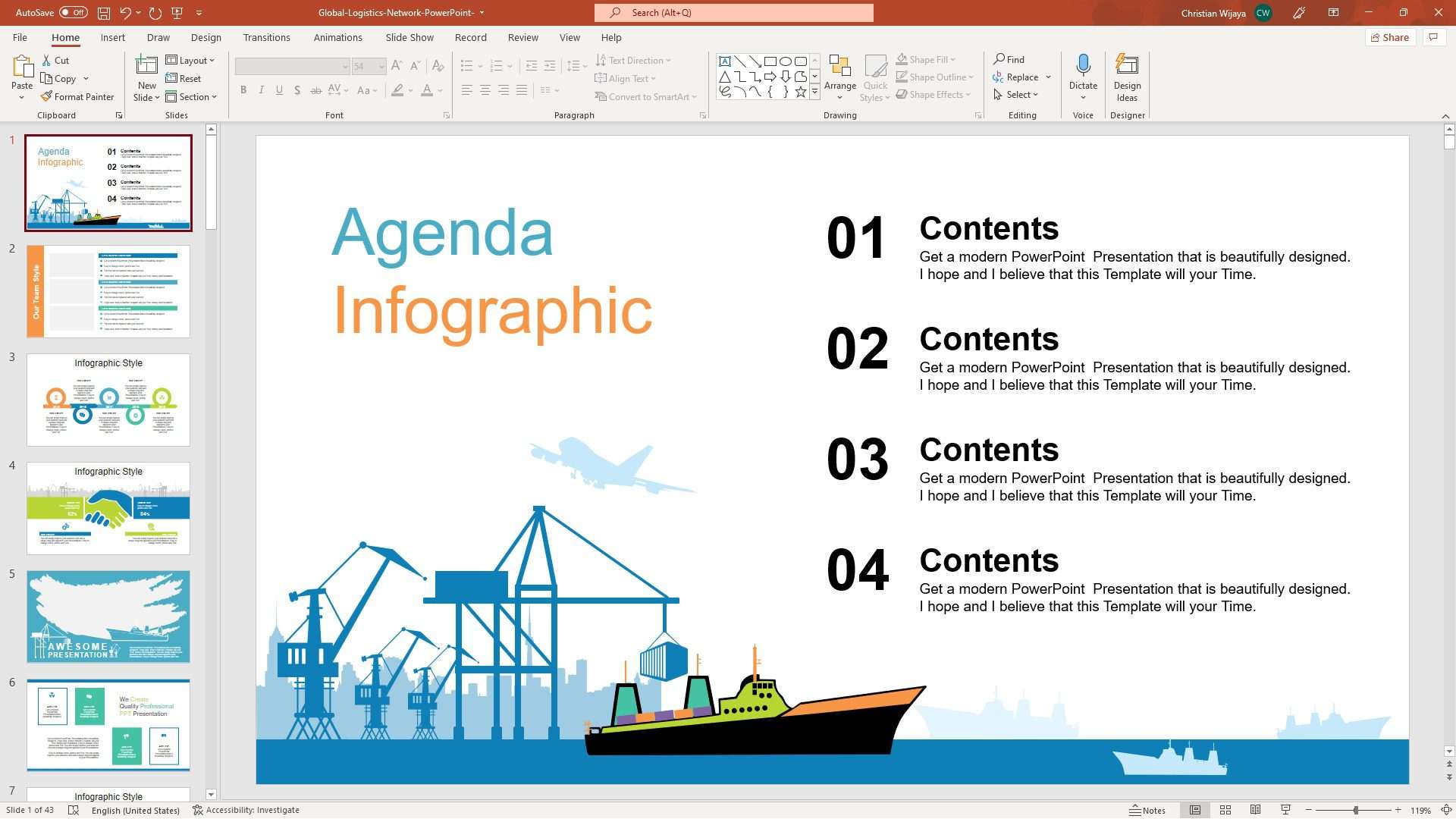Select the Text Box shape in gallery
This screenshot has width=1456, height=819.
point(725,61)
